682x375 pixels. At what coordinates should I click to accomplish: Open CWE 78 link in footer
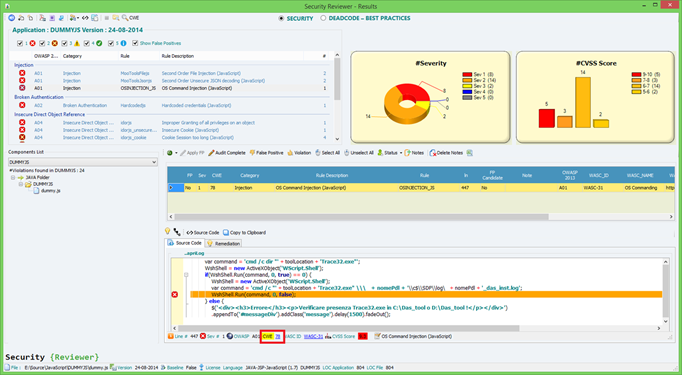277,336
